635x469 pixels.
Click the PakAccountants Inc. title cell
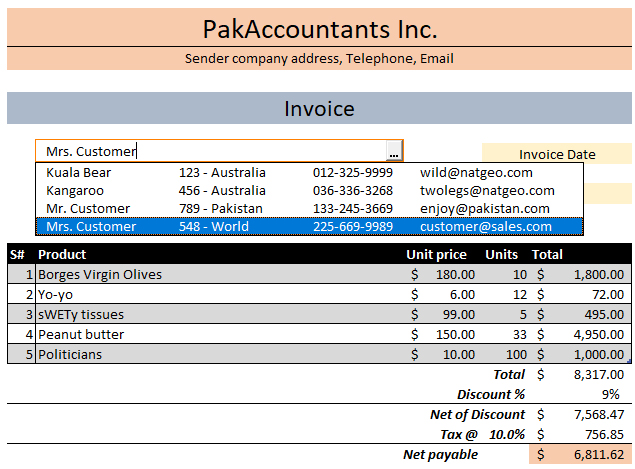coord(320,28)
